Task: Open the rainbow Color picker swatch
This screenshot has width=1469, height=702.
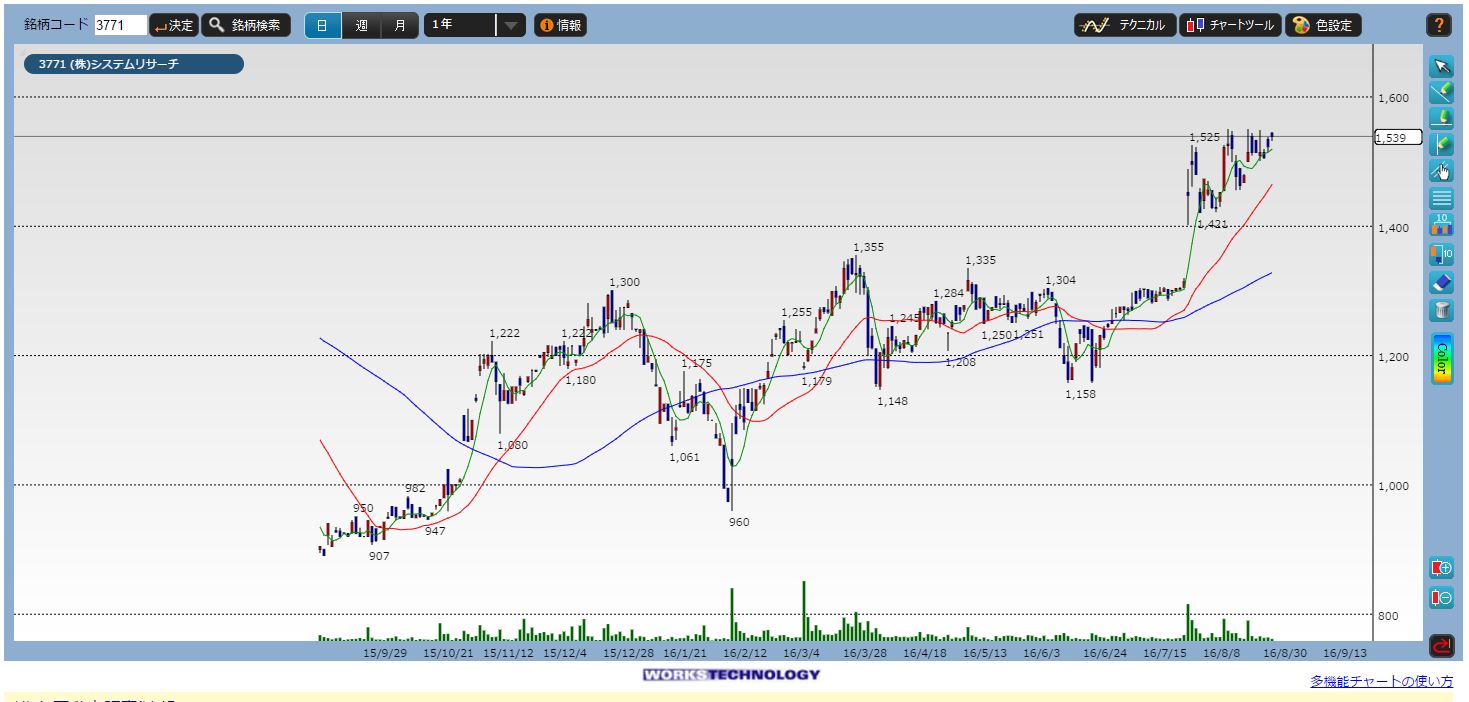Action: pos(1441,358)
